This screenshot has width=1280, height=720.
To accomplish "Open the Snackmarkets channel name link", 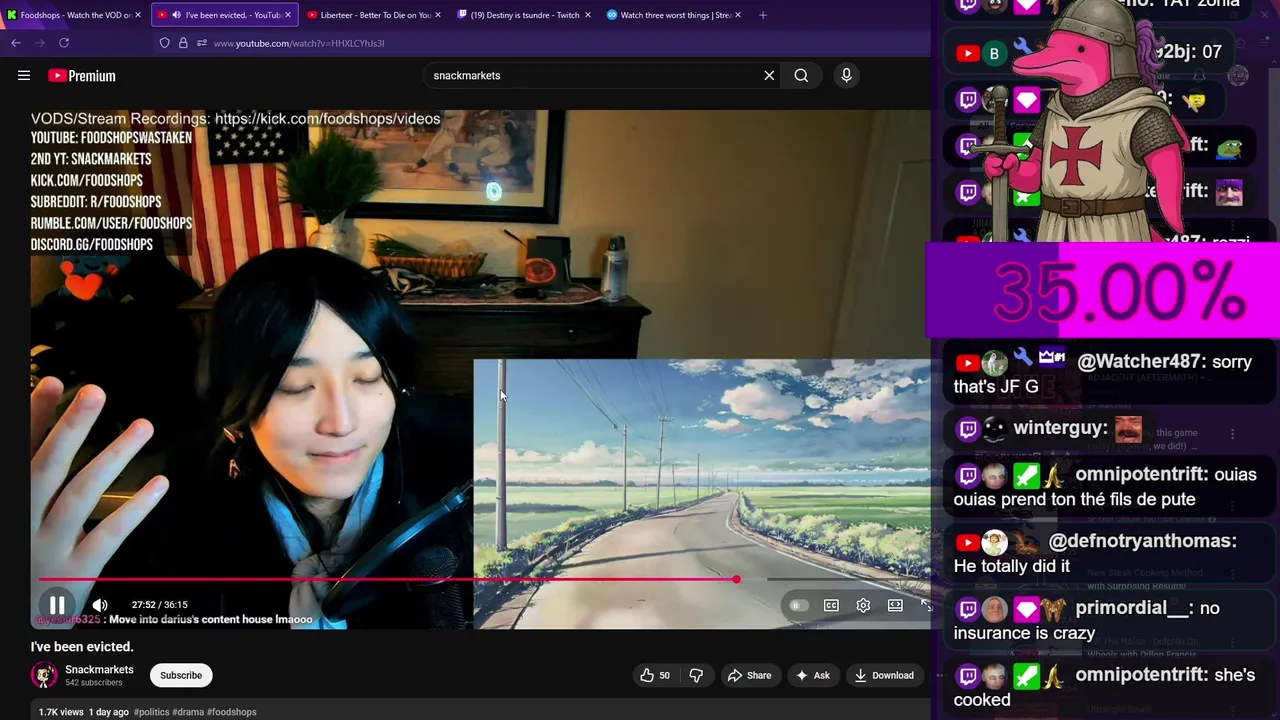I will (99, 669).
